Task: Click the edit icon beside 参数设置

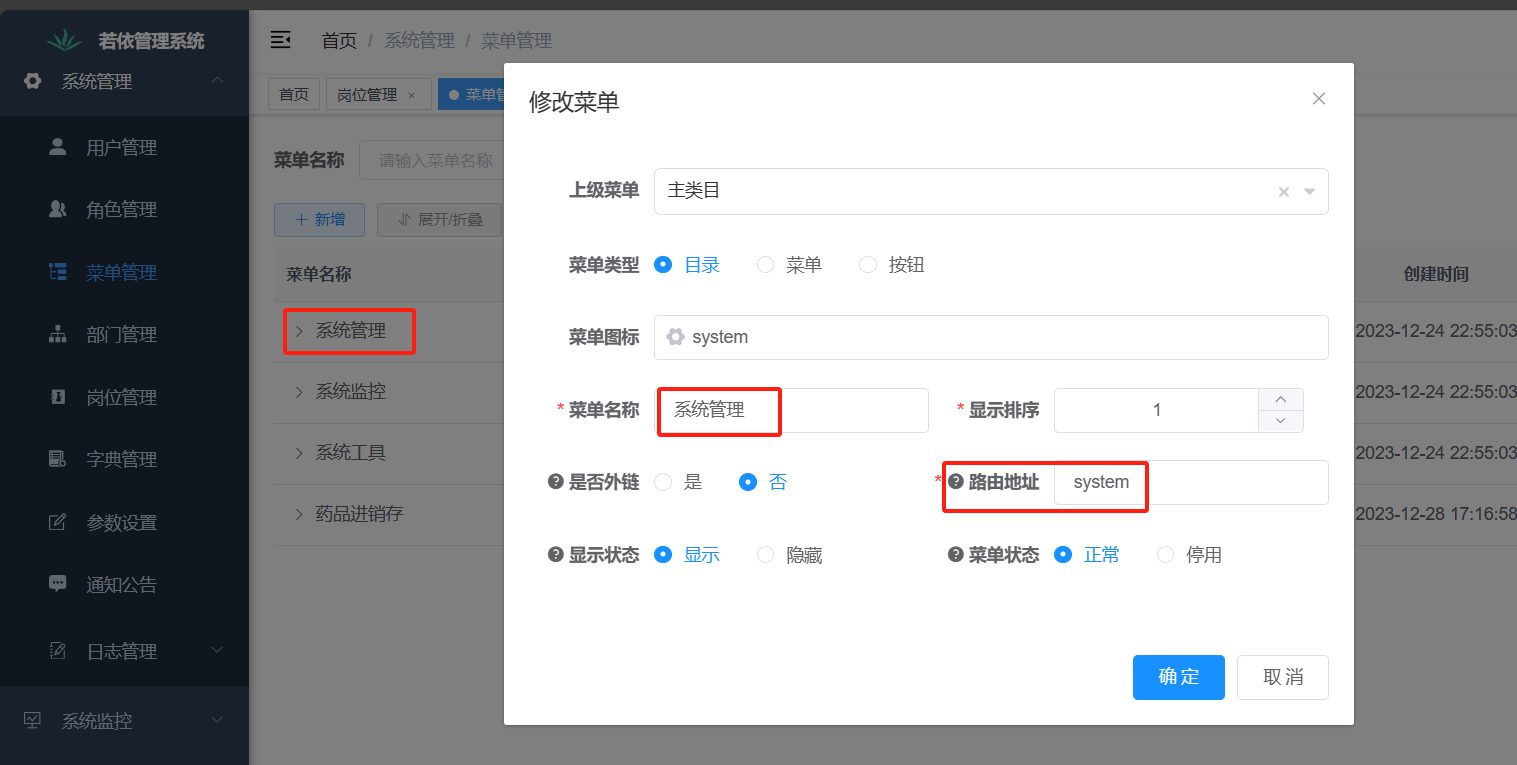Action: [x=58, y=522]
